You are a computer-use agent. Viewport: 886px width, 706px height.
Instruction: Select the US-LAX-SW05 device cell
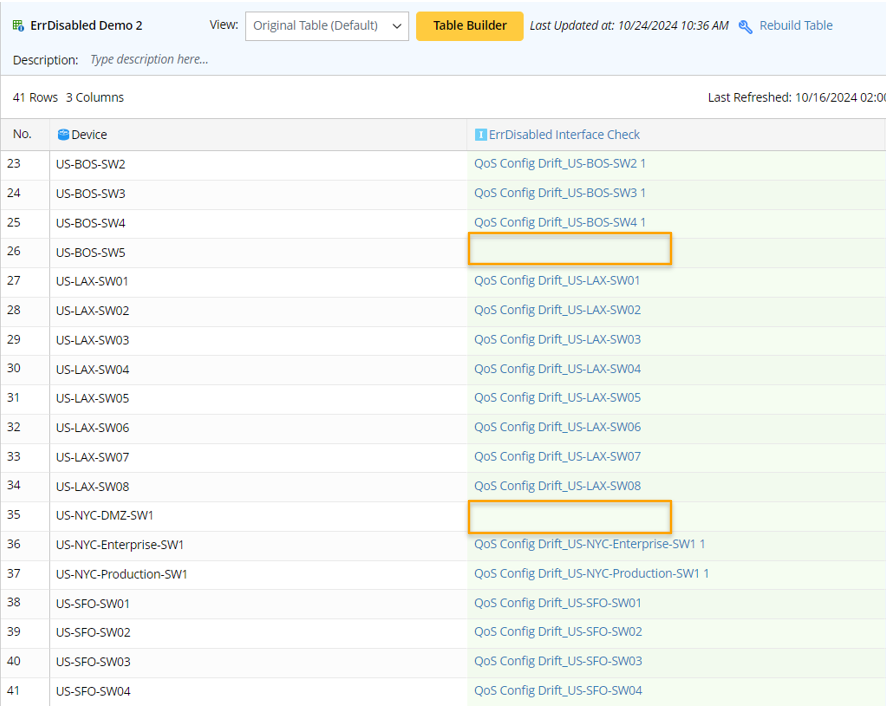pyautogui.click(x=92, y=399)
